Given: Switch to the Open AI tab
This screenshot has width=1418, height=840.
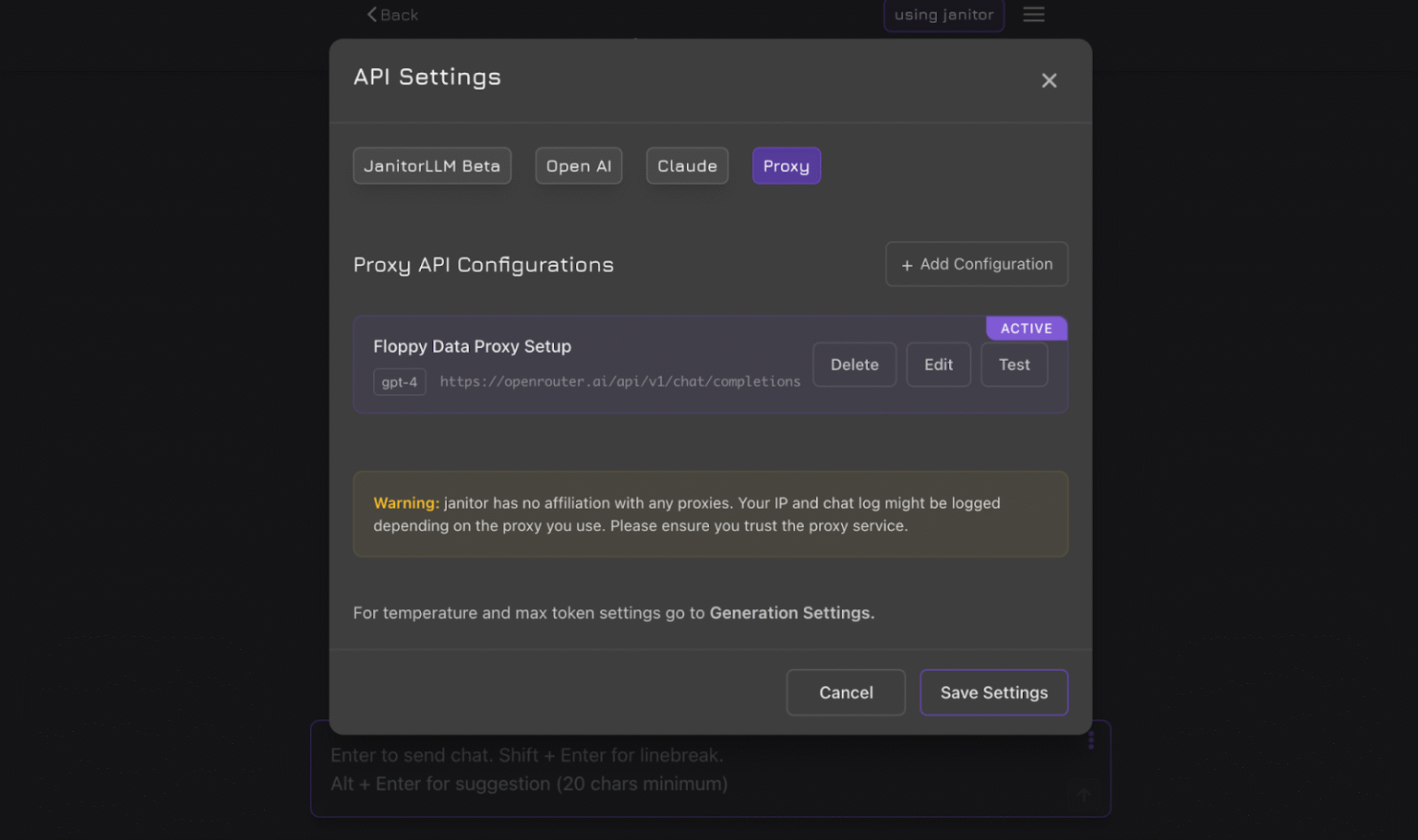Looking at the screenshot, I should (578, 165).
